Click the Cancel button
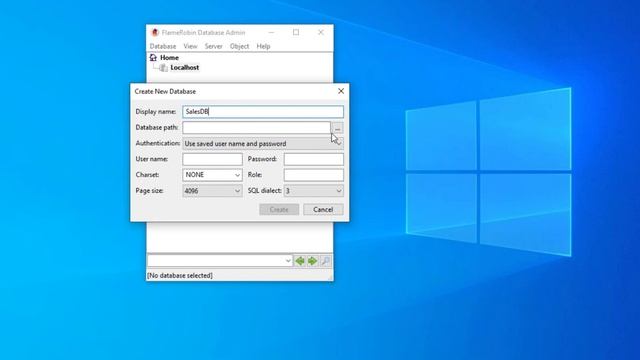This screenshot has width=640, height=360. (x=323, y=209)
